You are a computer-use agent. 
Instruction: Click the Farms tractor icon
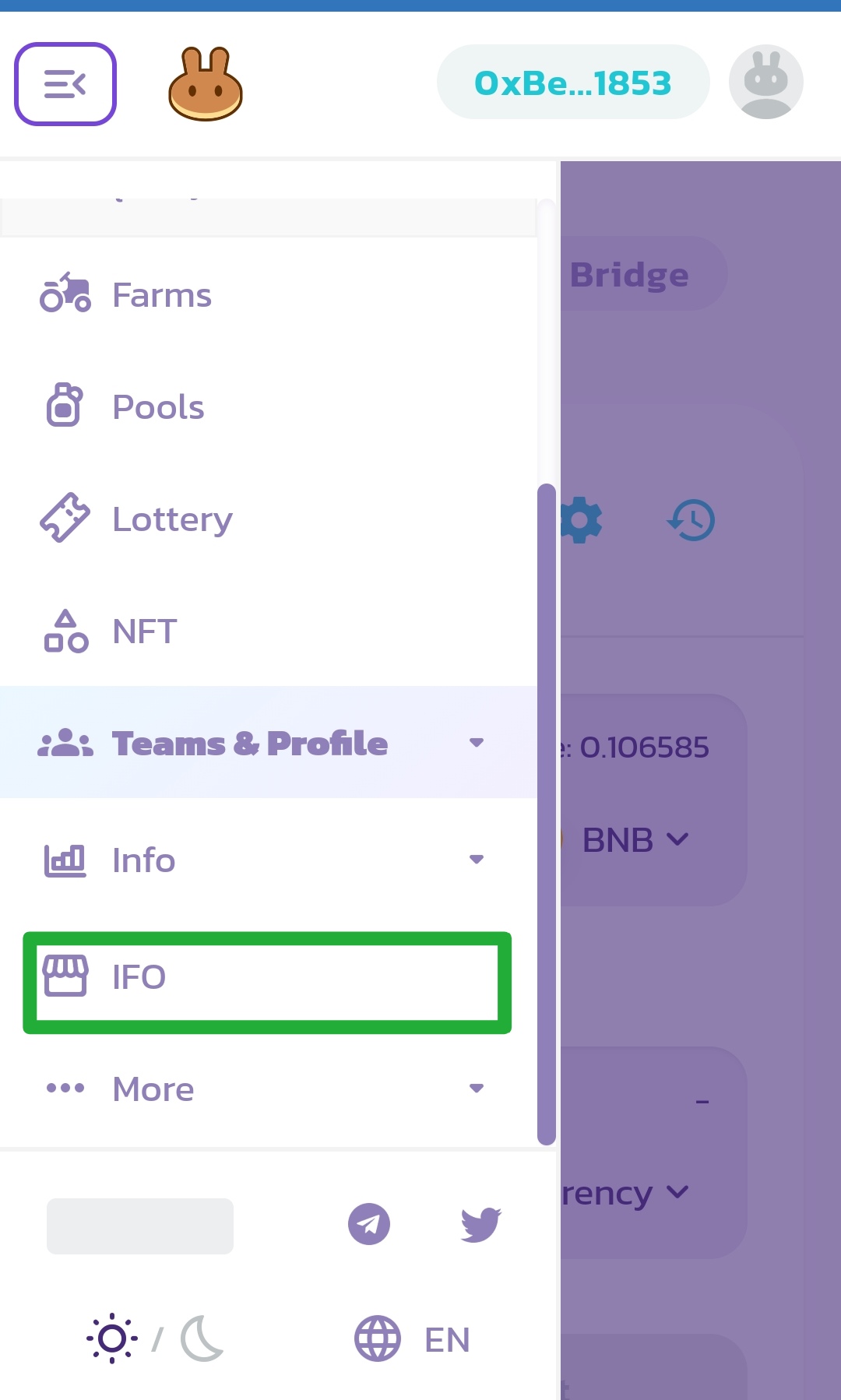(65, 294)
